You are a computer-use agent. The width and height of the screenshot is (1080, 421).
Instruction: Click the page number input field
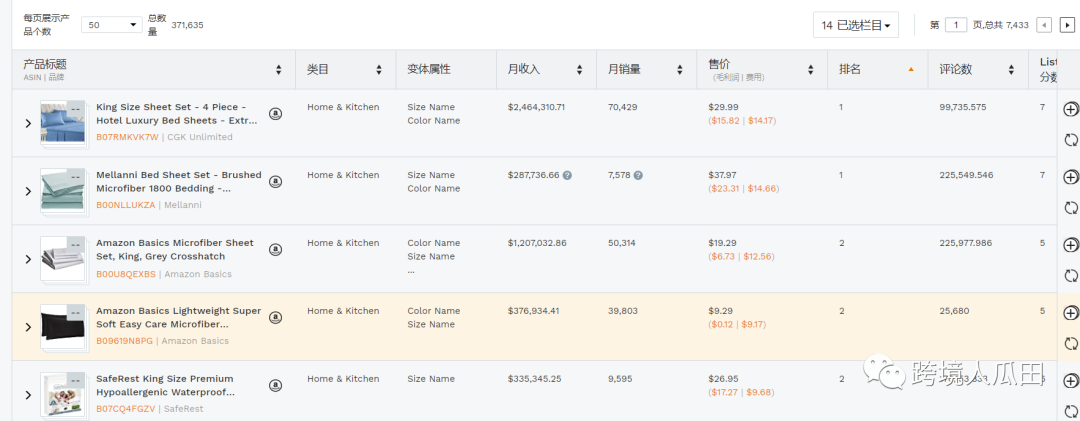click(x=956, y=25)
